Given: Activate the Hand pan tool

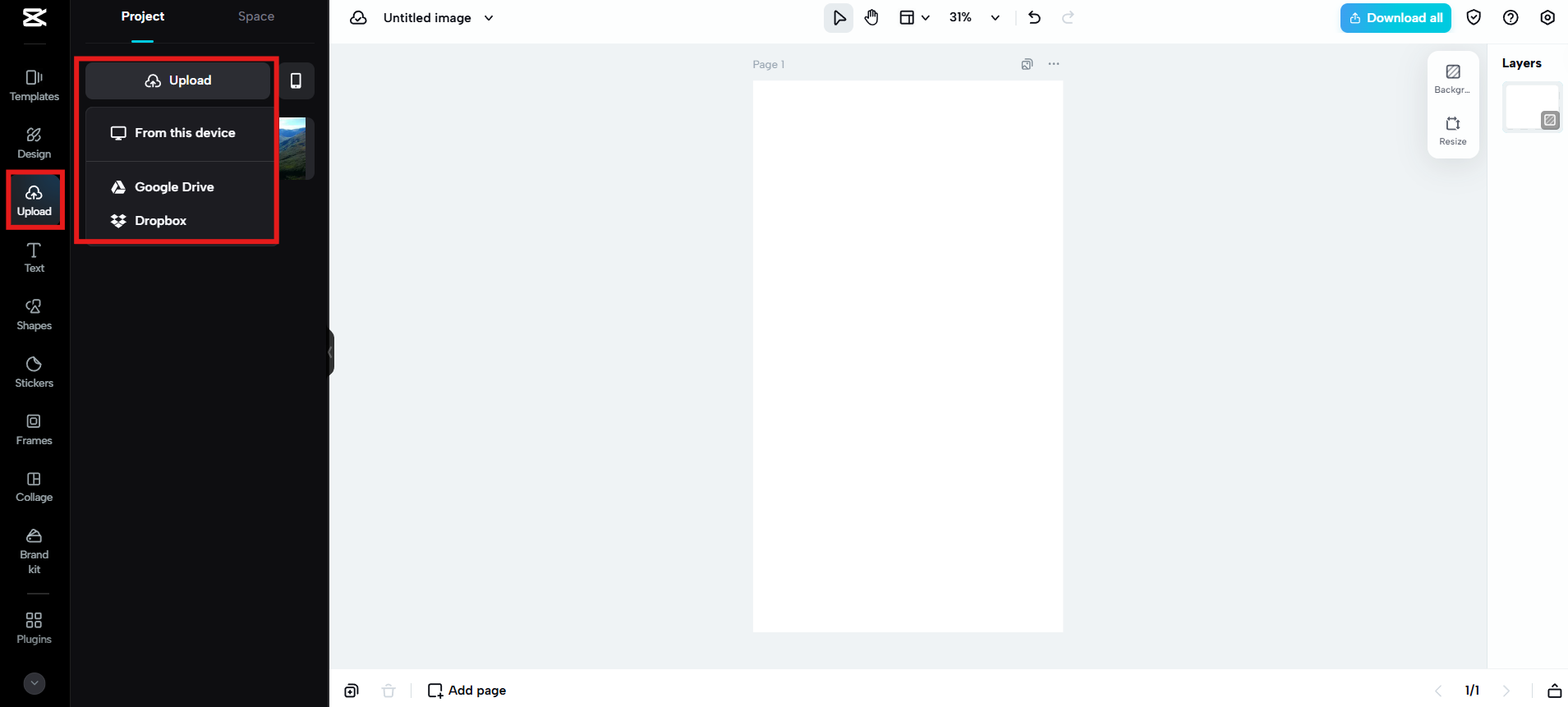Looking at the screenshot, I should [x=871, y=18].
